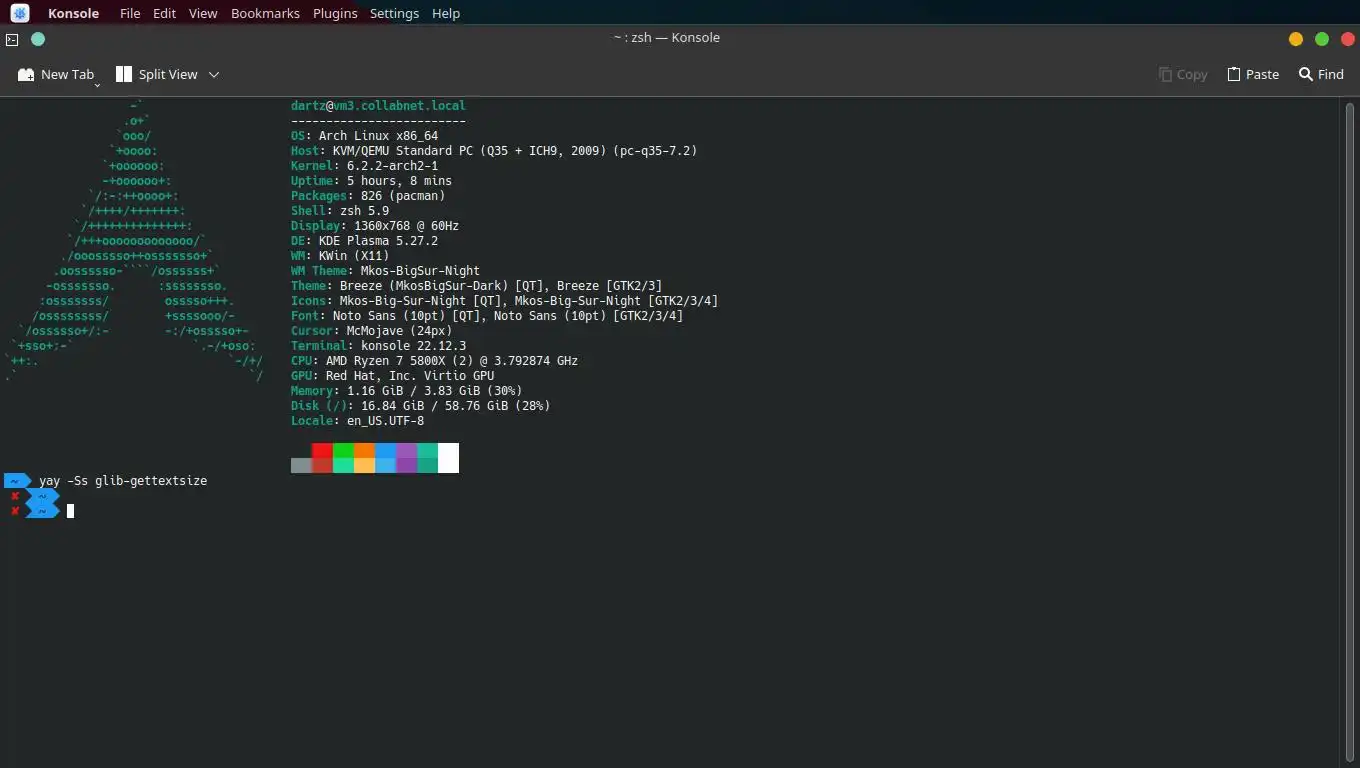This screenshot has height=768, width=1360.
Task: Click the 'OS: Arch Linux x86_64' line
Action: tap(364, 136)
